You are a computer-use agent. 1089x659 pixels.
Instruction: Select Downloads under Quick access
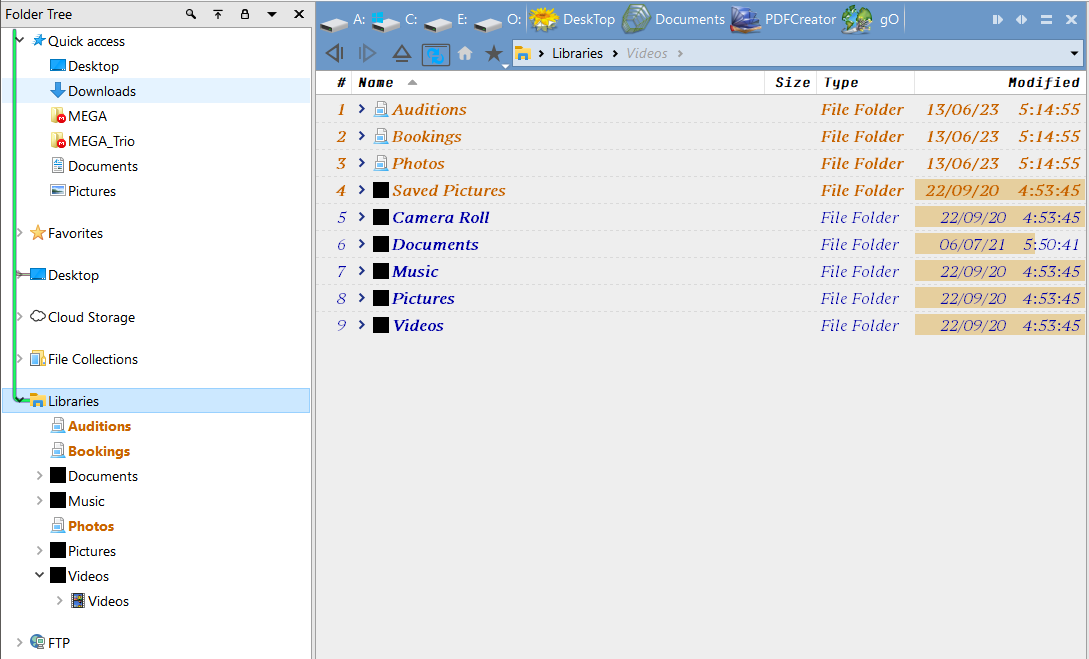point(101,91)
